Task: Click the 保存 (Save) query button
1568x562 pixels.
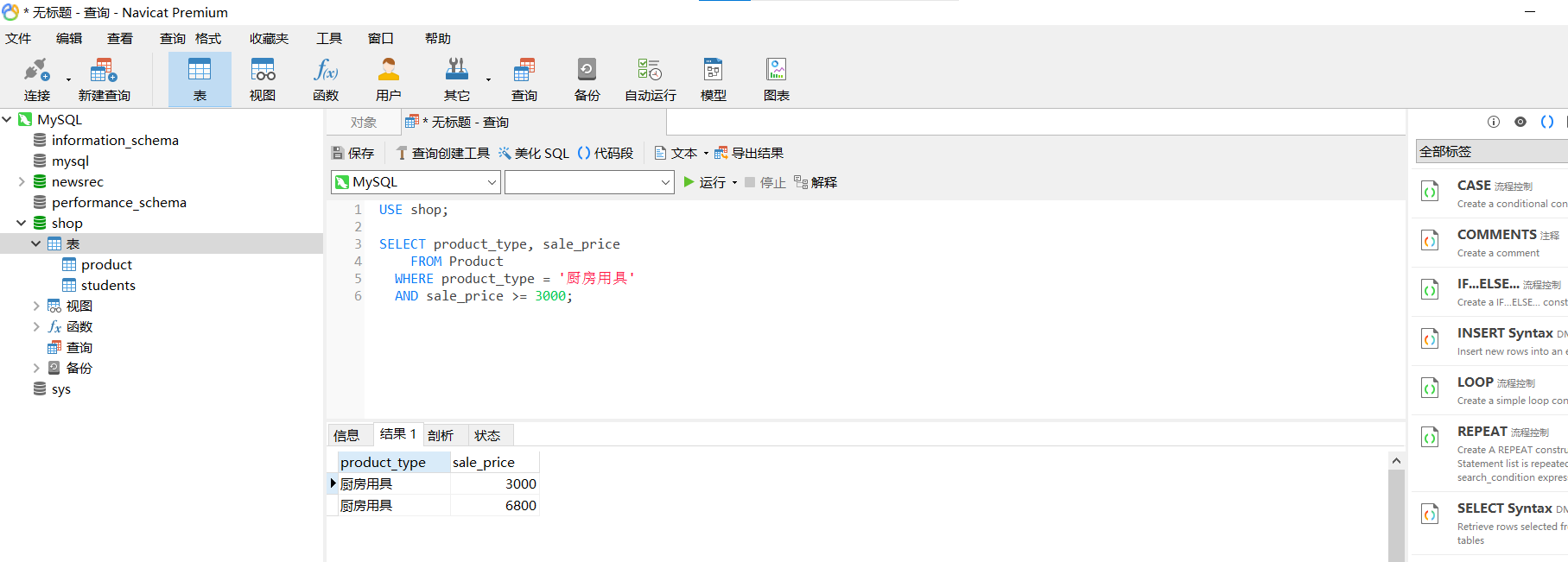Action: pyautogui.click(x=353, y=153)
